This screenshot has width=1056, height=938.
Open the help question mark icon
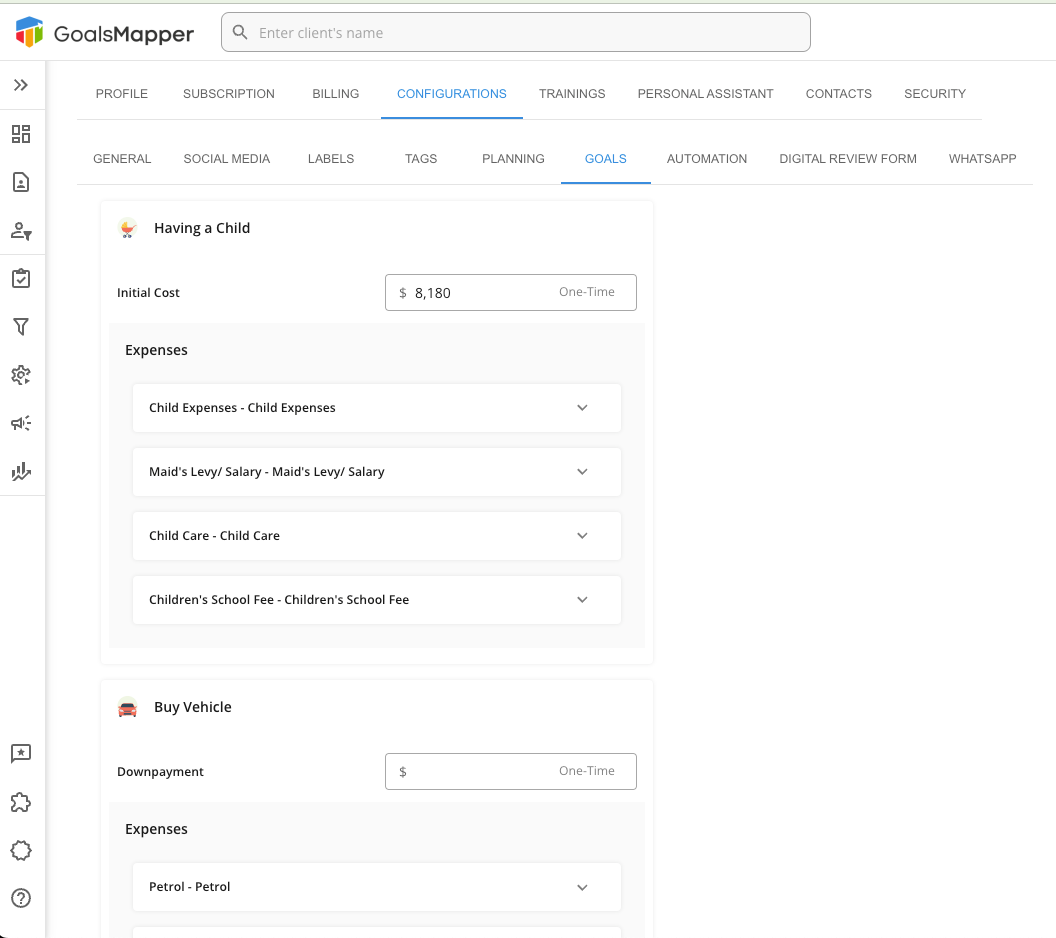(21, 898)
